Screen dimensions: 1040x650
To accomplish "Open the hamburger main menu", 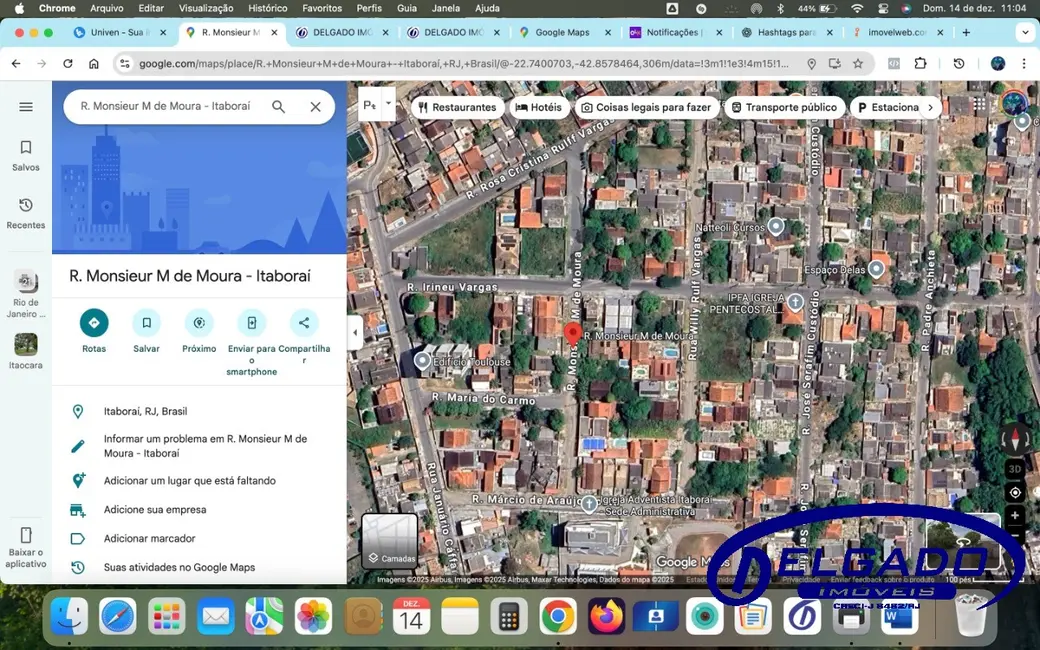I will pos(26,107).
